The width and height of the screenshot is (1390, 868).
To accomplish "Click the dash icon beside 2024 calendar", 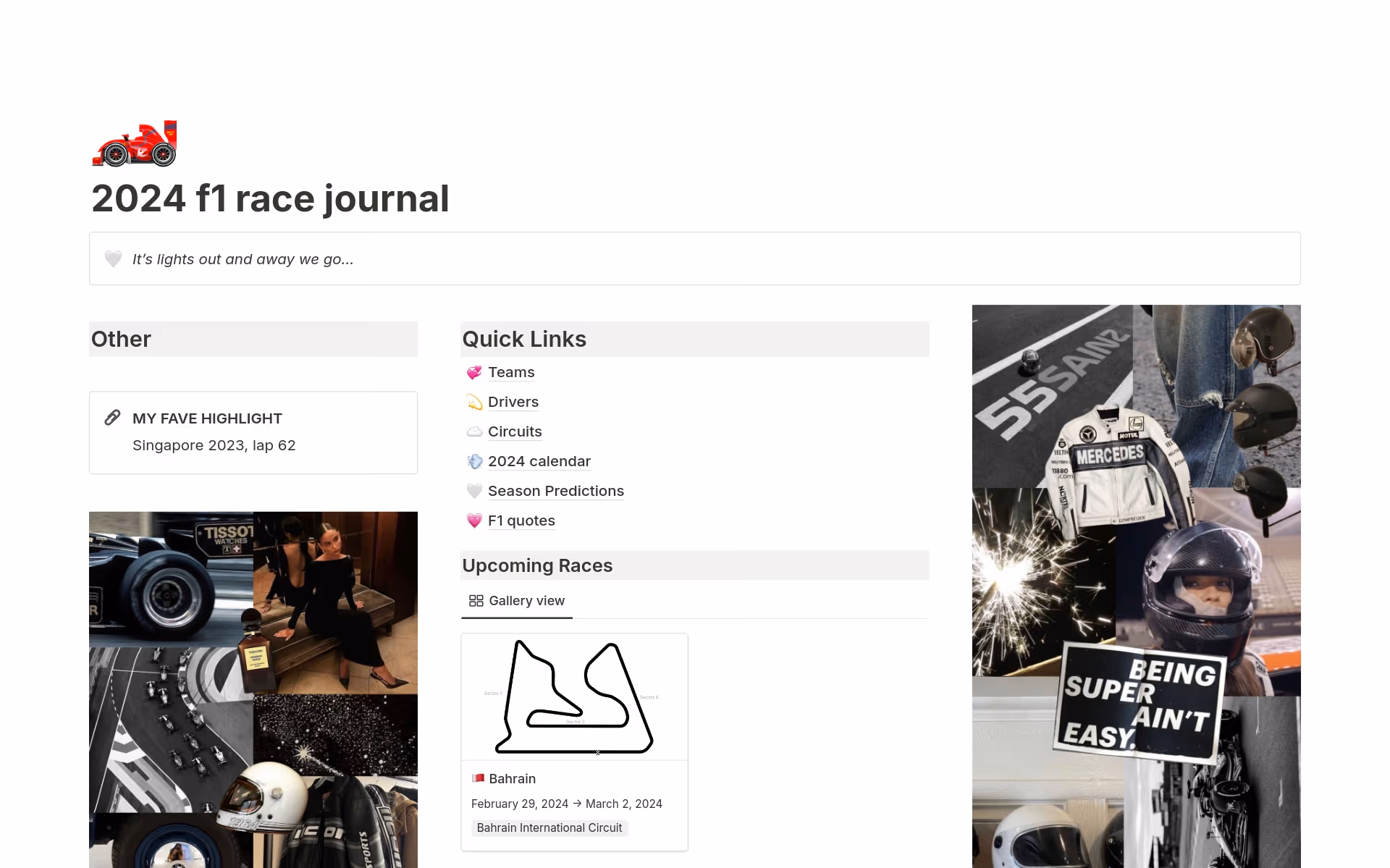I will pyautogui.click(x=474, y=462).
